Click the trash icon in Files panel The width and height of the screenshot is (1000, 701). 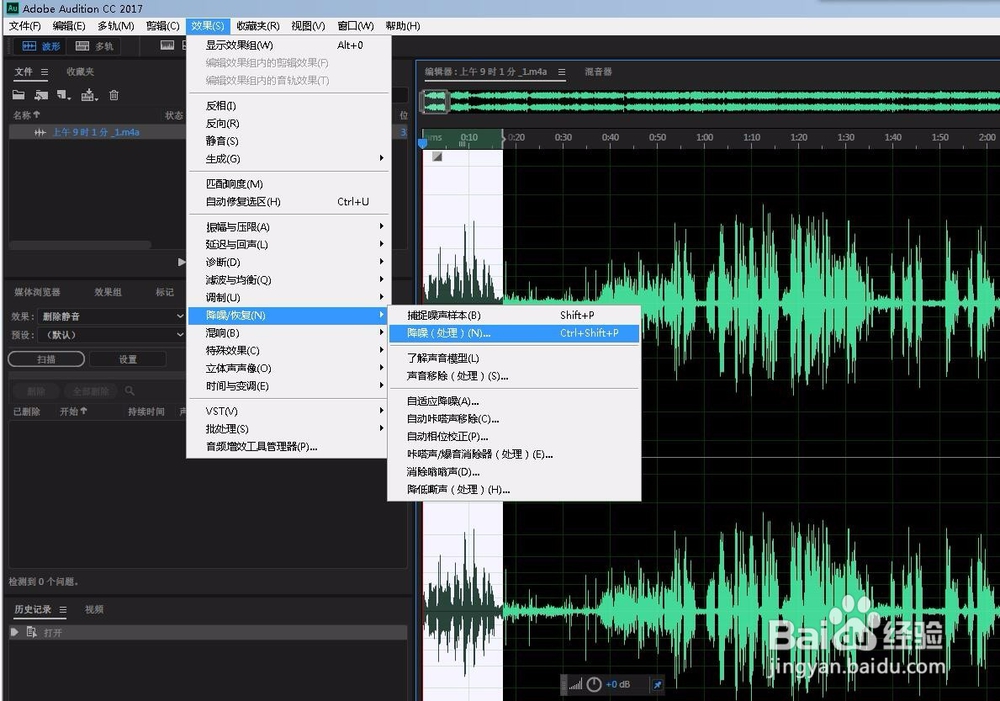pos(114,95)
